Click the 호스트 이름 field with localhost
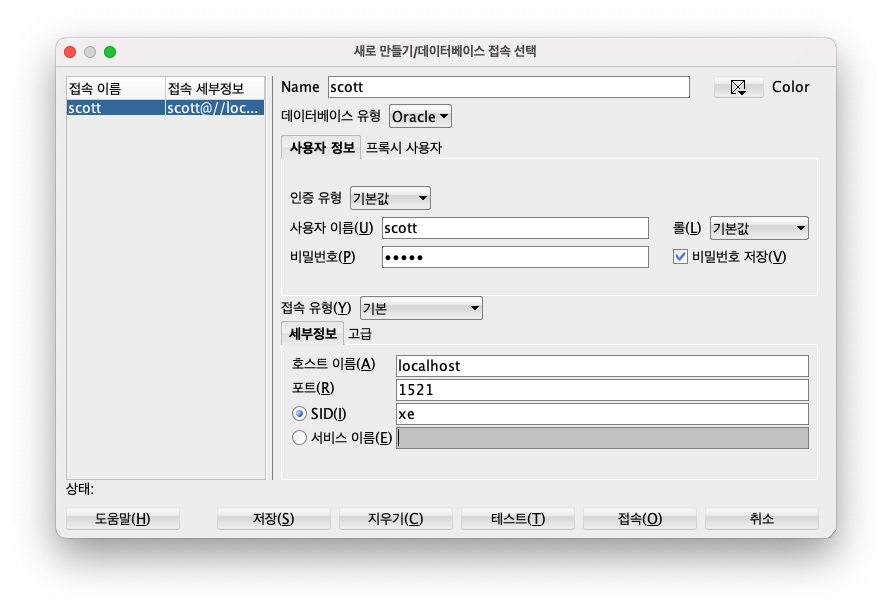 602,366
